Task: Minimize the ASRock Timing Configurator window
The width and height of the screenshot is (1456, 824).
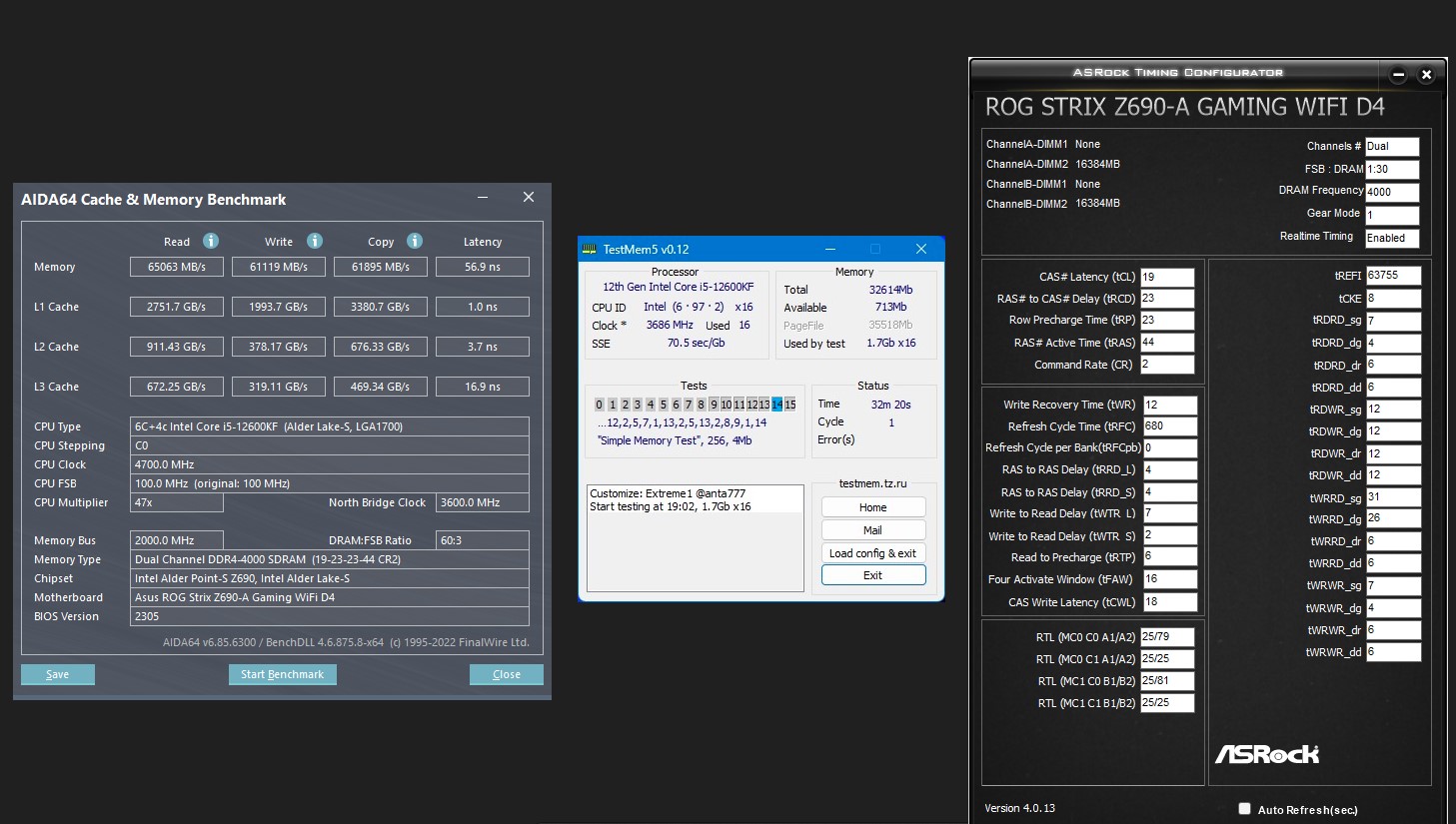Action: tap(1399, 75)
